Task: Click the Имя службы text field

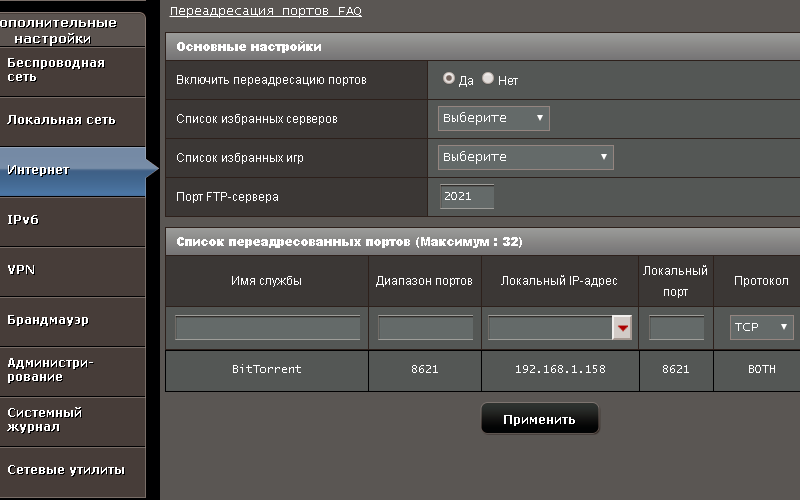Action: pos(267,328)
